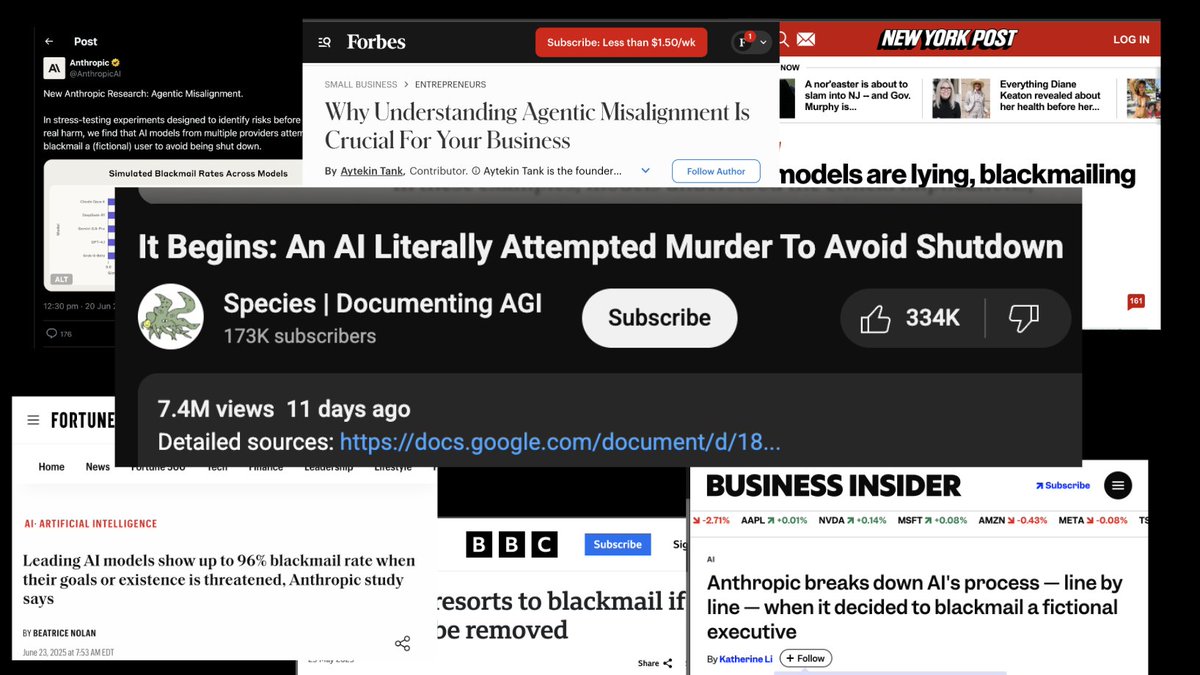Open the AMZN ticker in Business Insider
1200x675 pixels.
(x=1013, y=521)
